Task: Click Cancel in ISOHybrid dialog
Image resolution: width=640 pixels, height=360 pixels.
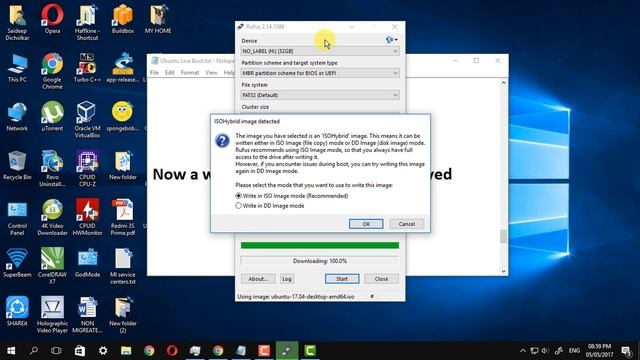Action: [x=407, y=224]
